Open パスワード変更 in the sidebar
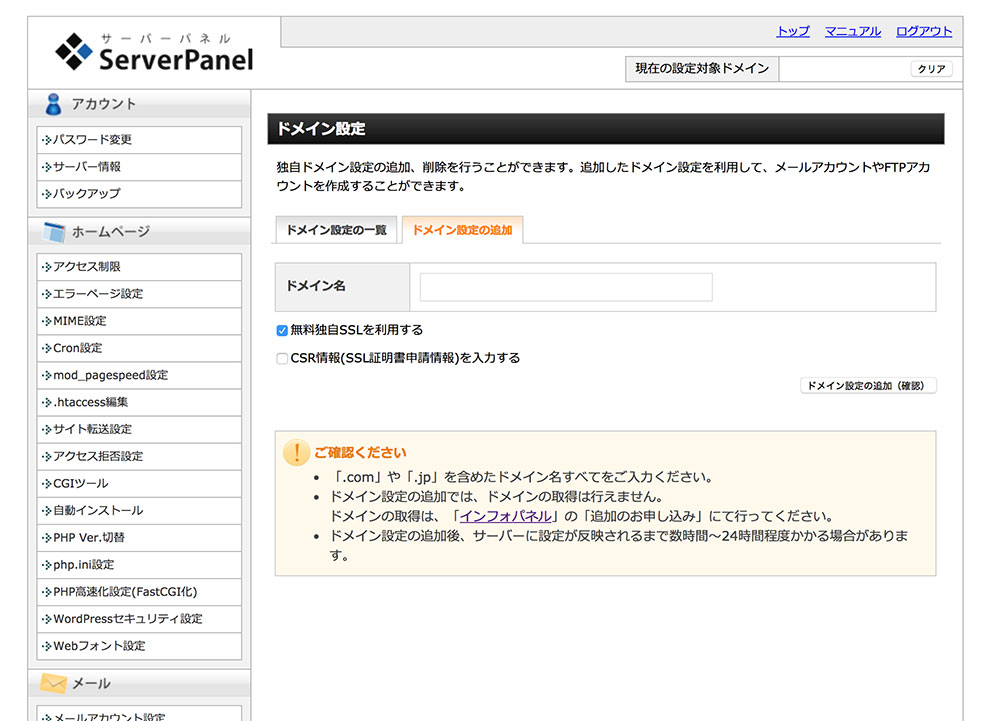Viewport: 1000px width, 721px height. coord(139,140)
